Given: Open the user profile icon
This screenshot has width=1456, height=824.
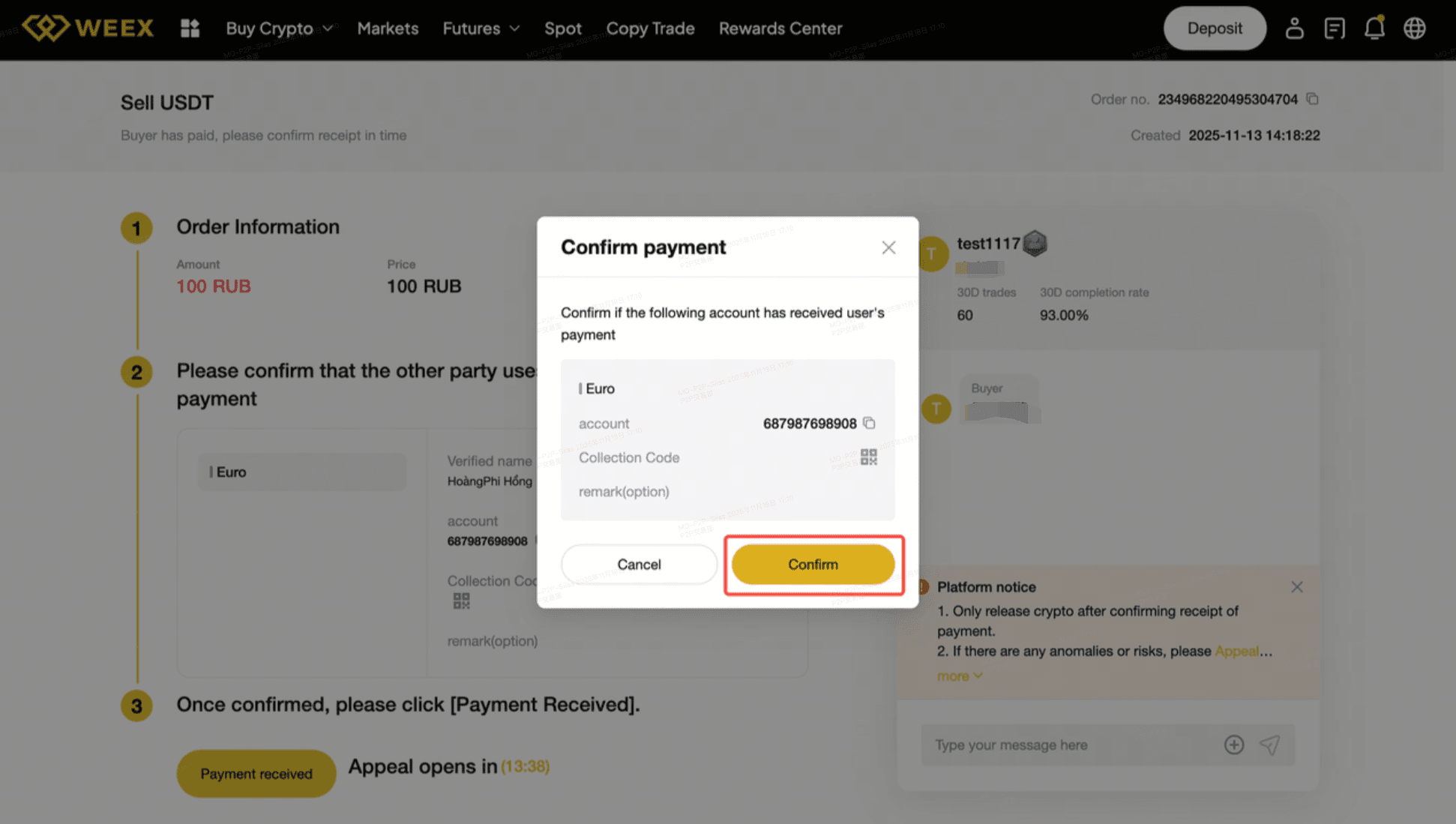Looking at the screenshot, I should (1294, 28).
